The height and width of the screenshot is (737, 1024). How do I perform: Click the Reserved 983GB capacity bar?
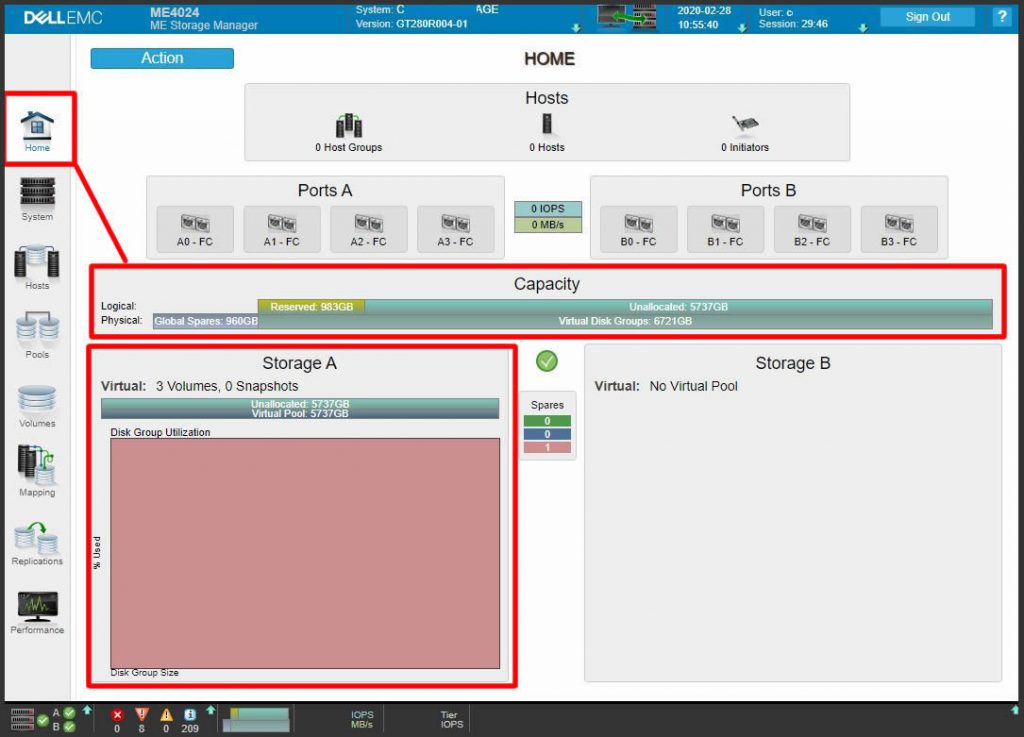pos(312,306)
